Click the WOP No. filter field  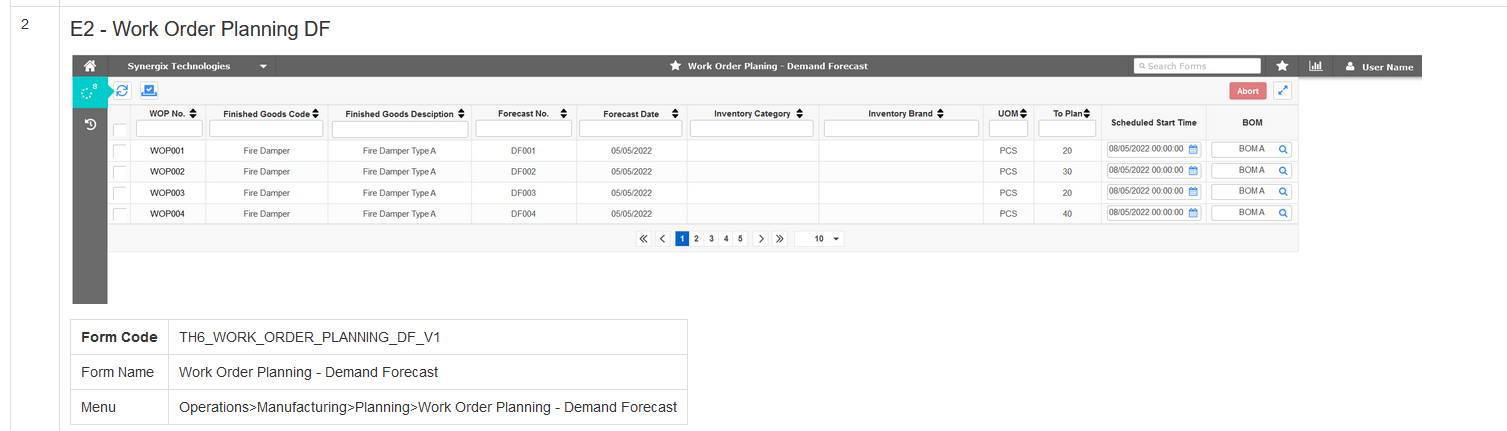point(169,129)
